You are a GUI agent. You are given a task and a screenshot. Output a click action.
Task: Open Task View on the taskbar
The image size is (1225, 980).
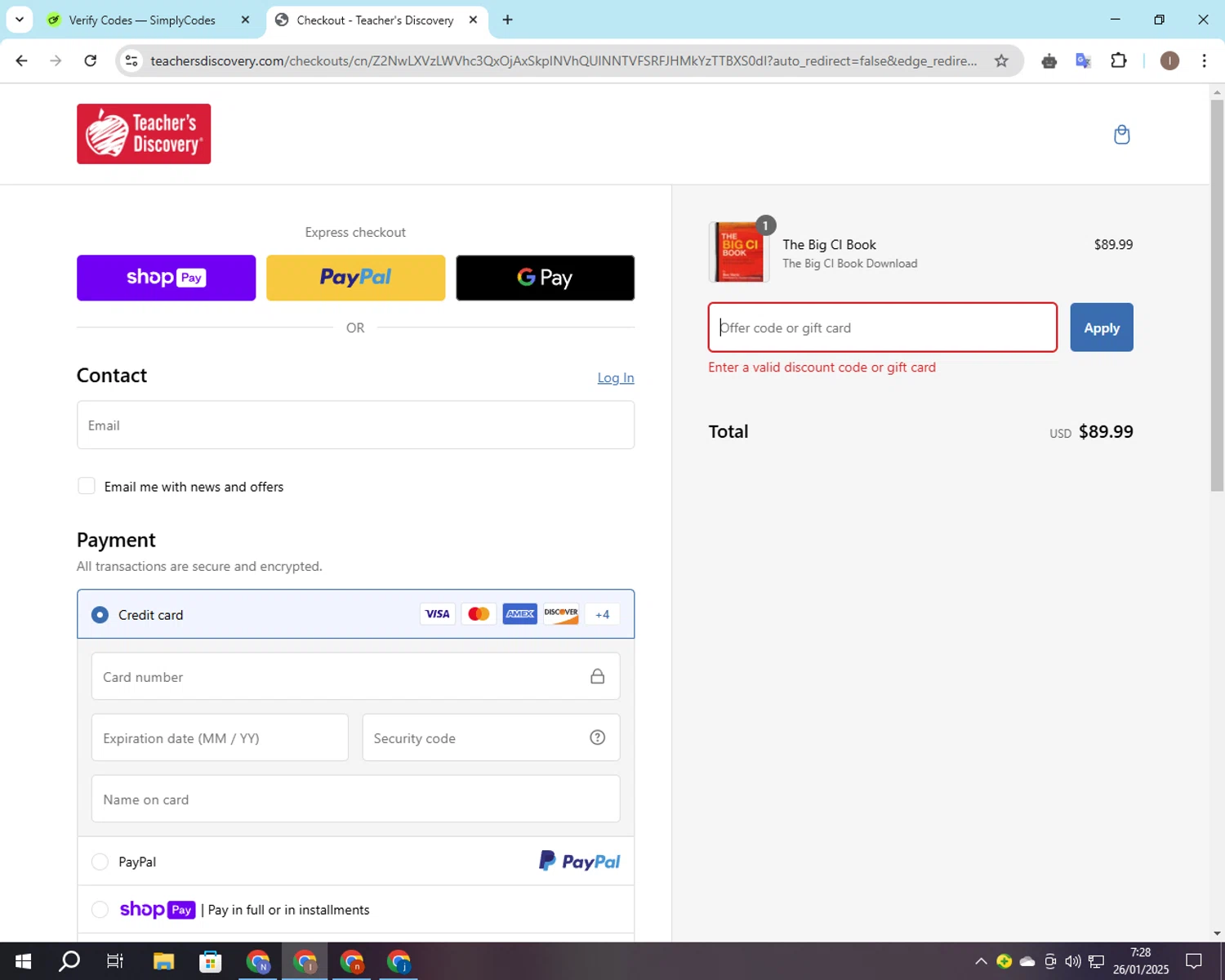(x=115, y=961)
